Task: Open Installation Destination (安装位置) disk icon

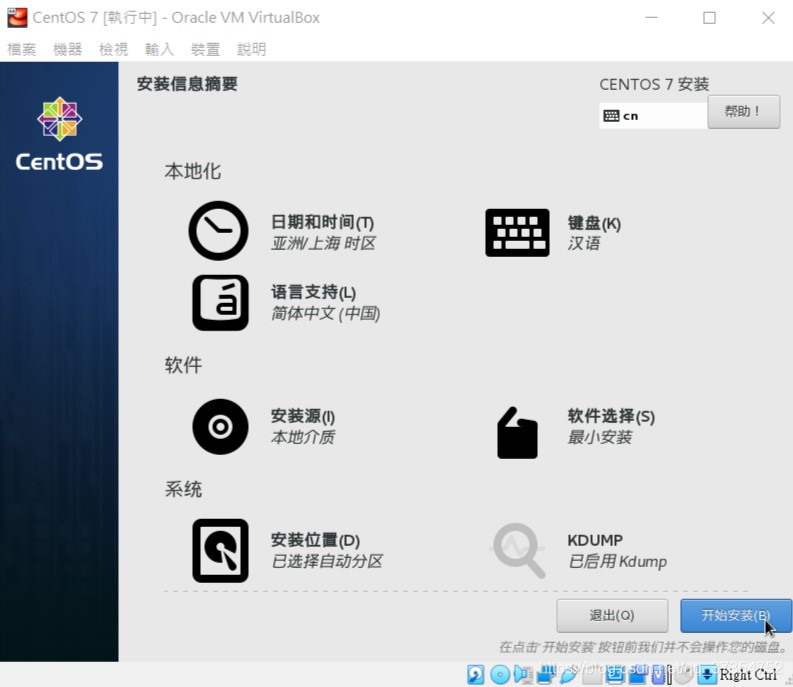Action: 221,550
